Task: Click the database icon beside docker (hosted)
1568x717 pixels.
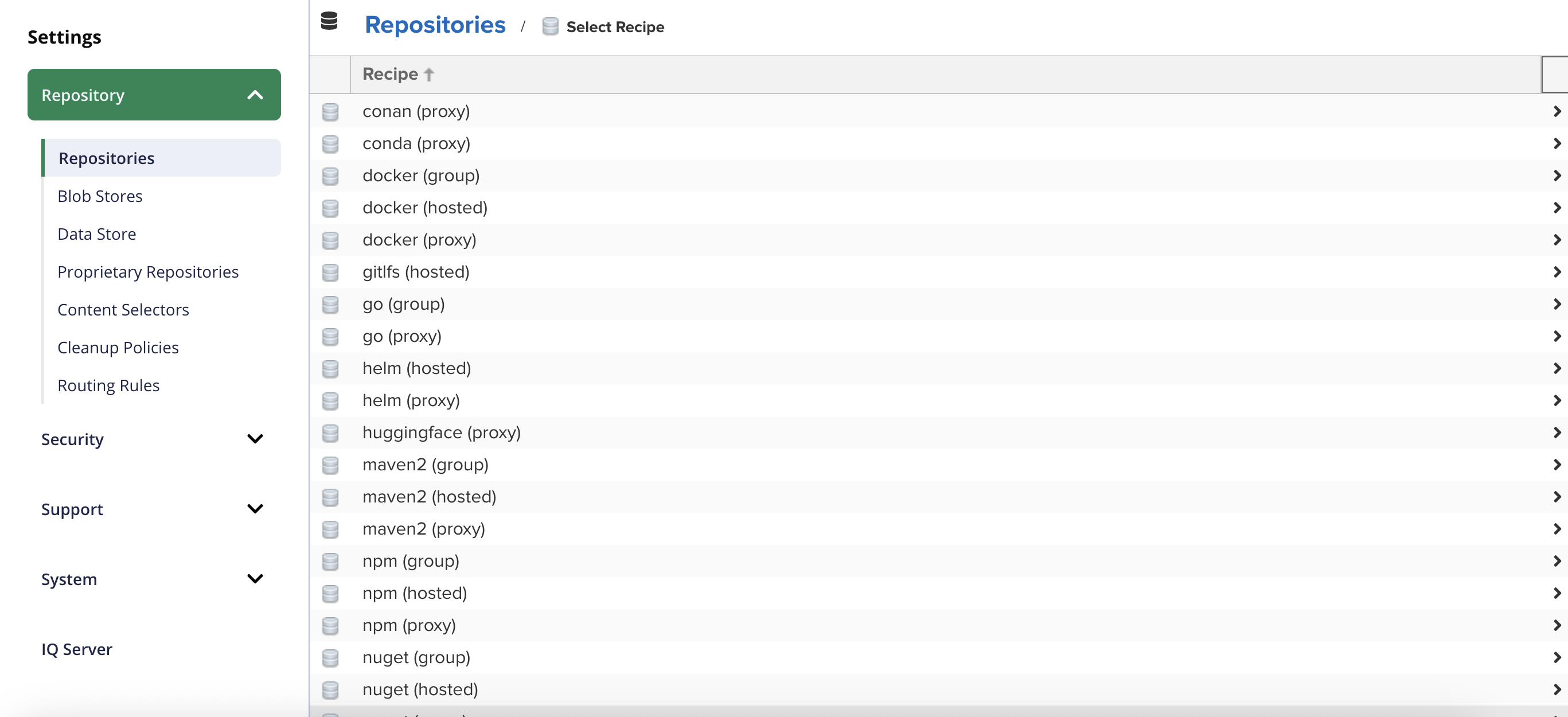Action: tap(330, 208)
